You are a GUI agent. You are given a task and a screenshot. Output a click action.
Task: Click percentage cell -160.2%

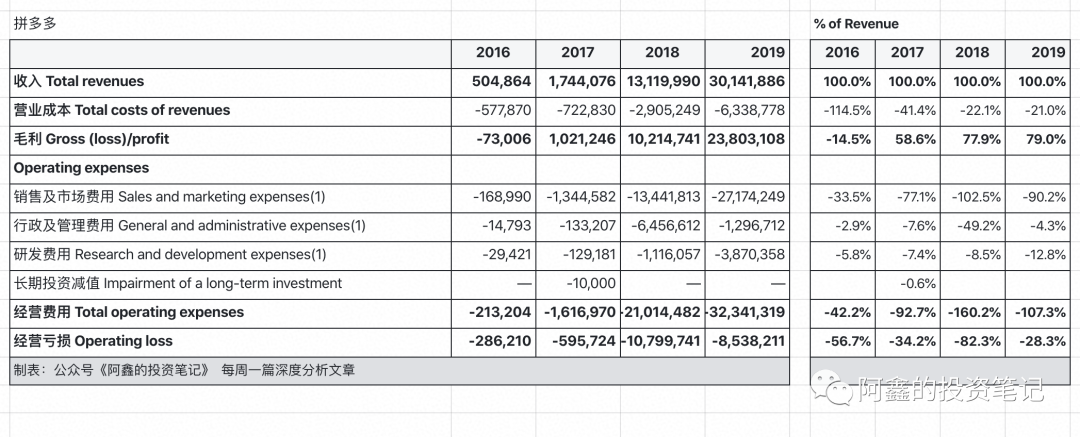click(x=977, y=312)
